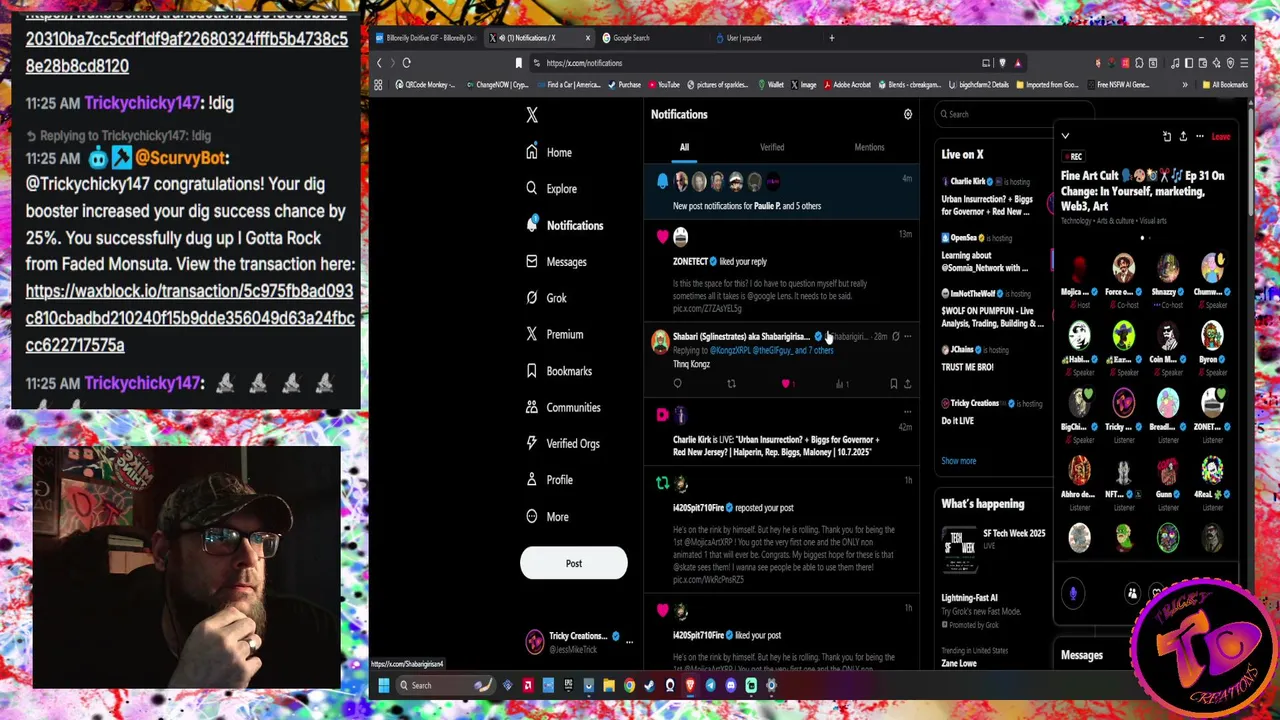Open Premium in the sidebar
The image size is (1280, 720).
tap(554, 334)
